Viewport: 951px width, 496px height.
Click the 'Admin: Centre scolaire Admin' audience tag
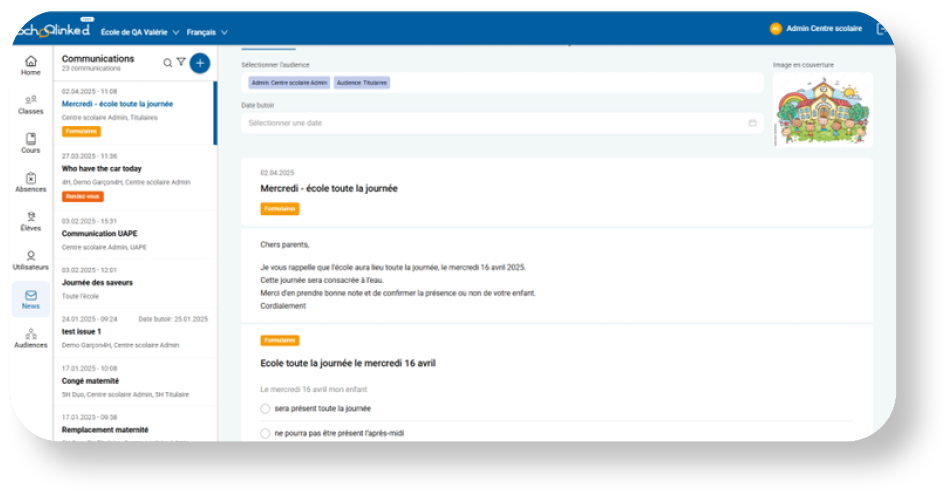pos(289,82)
